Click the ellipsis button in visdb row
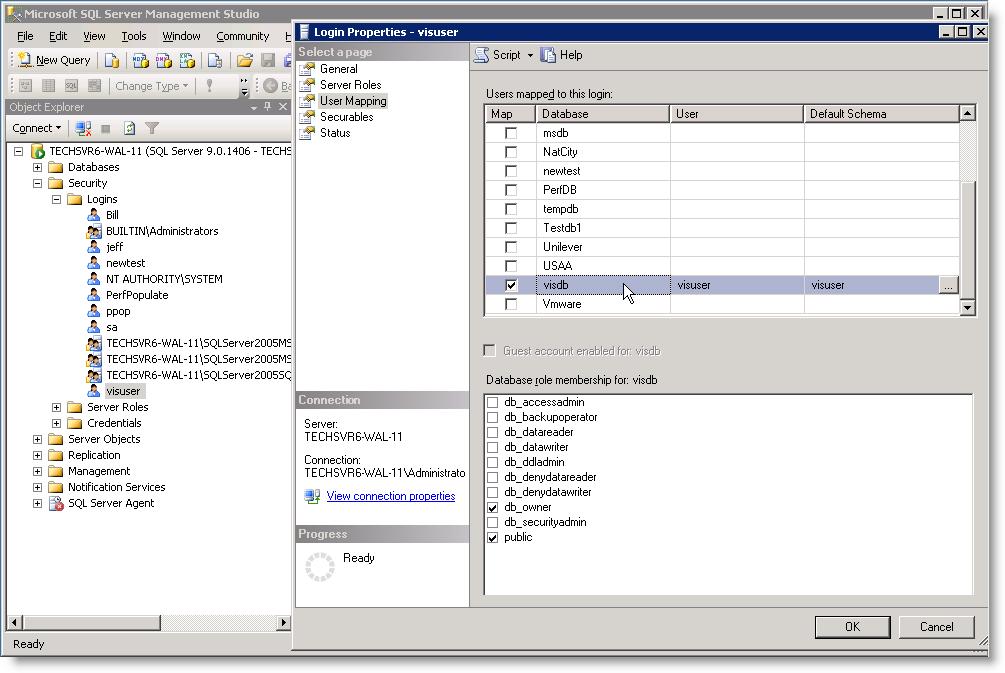The width and height of the screenshot is (1005, 673). [948, 285]
